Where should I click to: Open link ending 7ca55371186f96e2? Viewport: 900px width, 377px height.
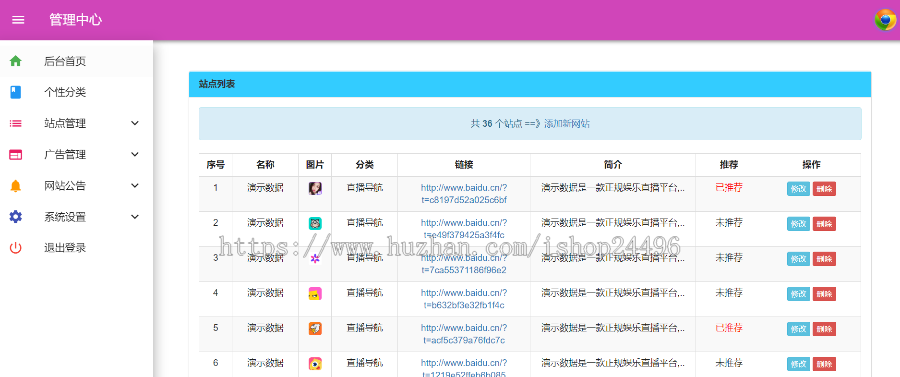pos(464,263)
